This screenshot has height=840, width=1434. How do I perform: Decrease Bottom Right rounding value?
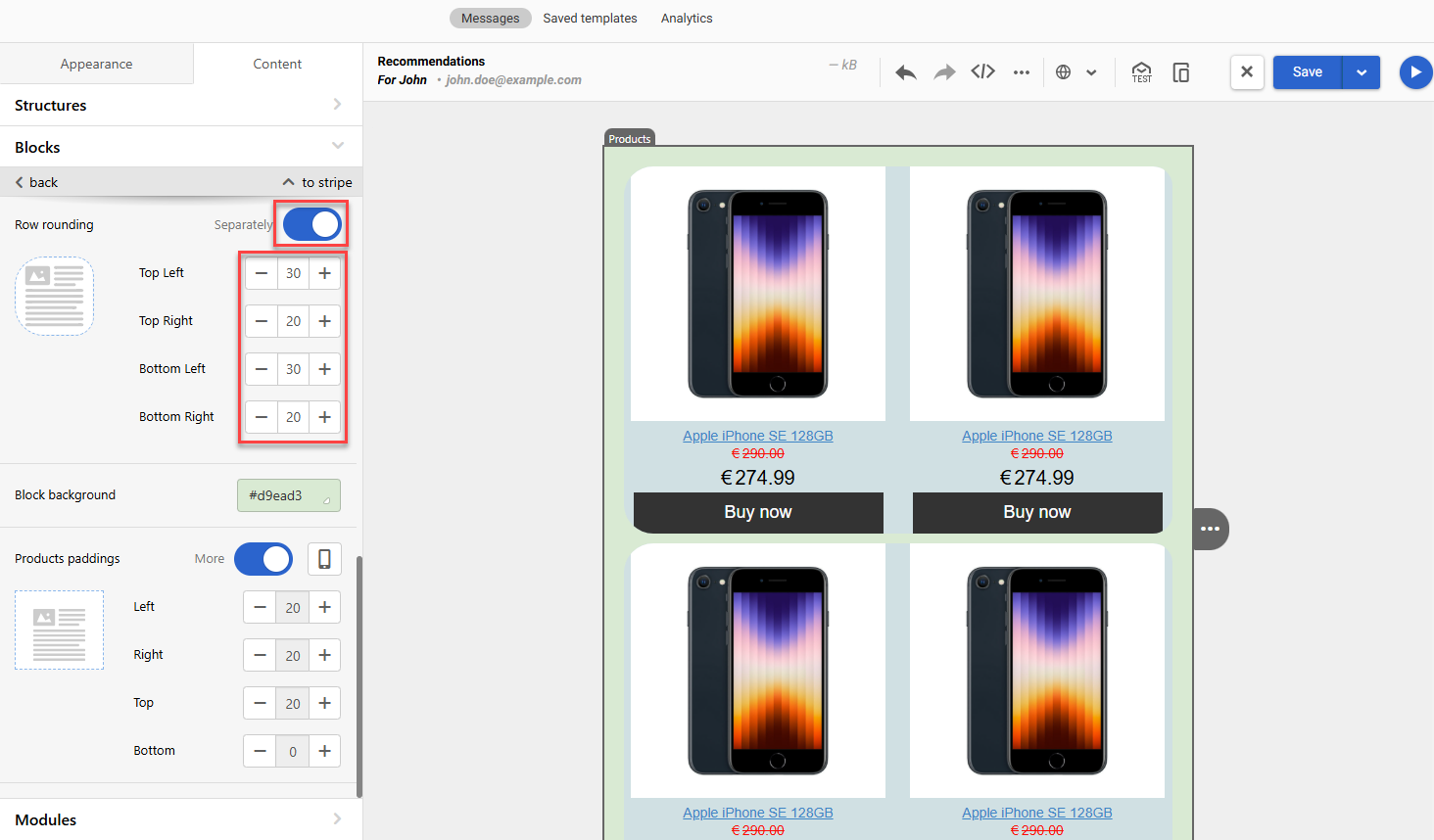[262, 417]
